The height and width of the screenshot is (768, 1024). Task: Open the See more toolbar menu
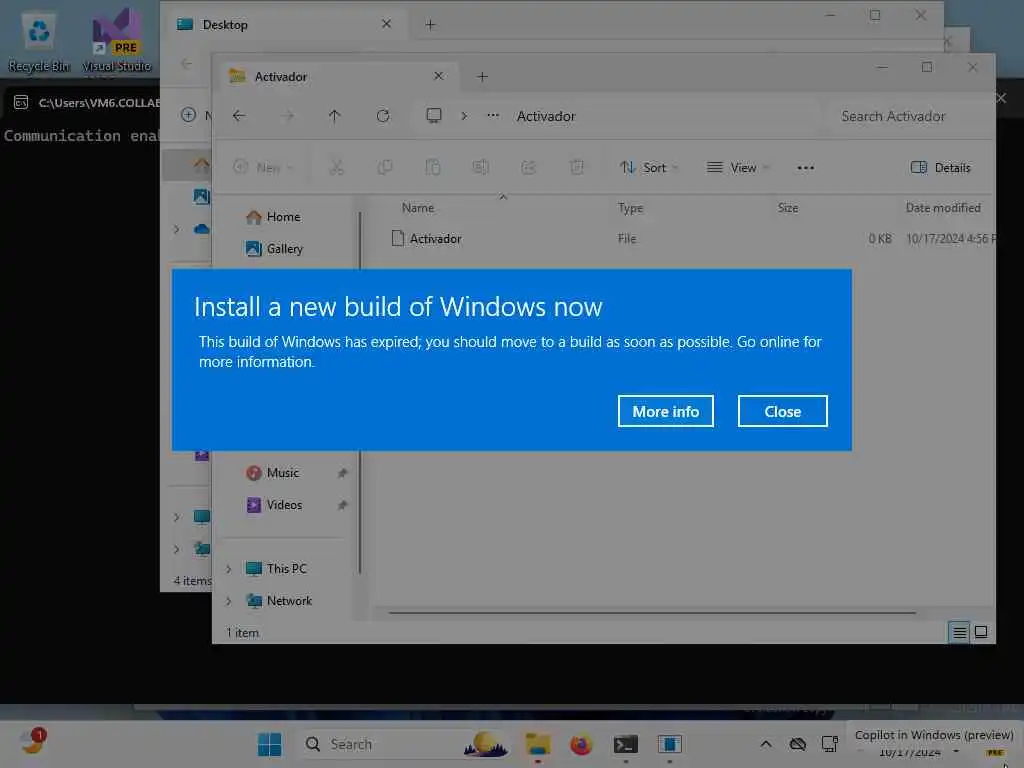pyautogui.click(x=805, y=168)
